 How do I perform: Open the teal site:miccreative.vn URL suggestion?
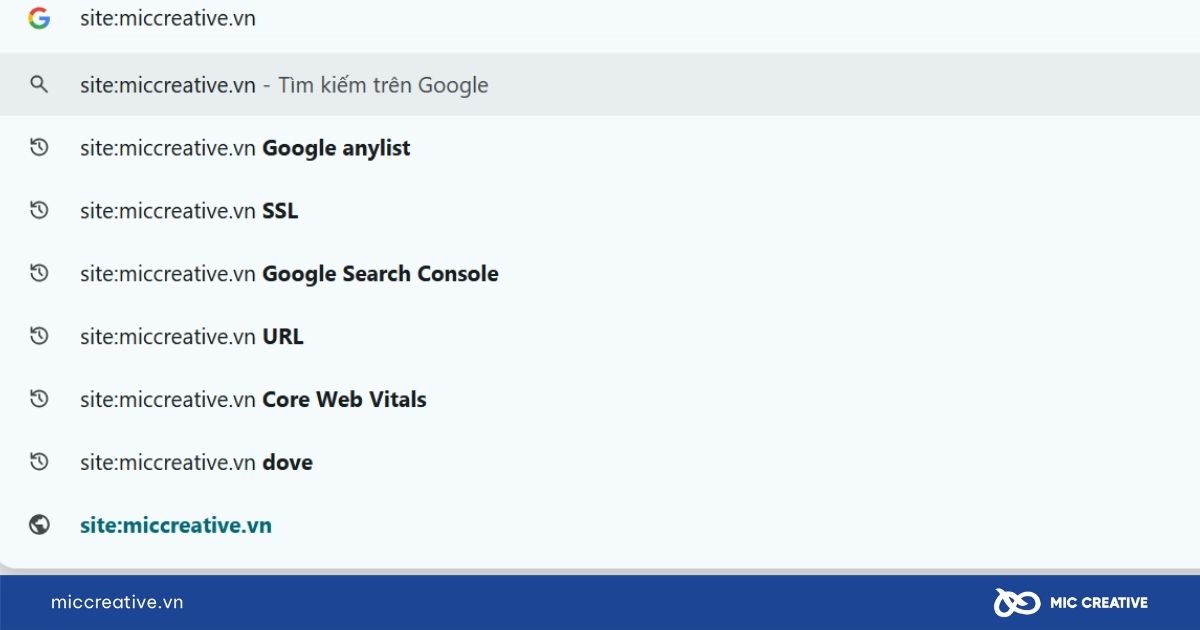click(176, 525)
